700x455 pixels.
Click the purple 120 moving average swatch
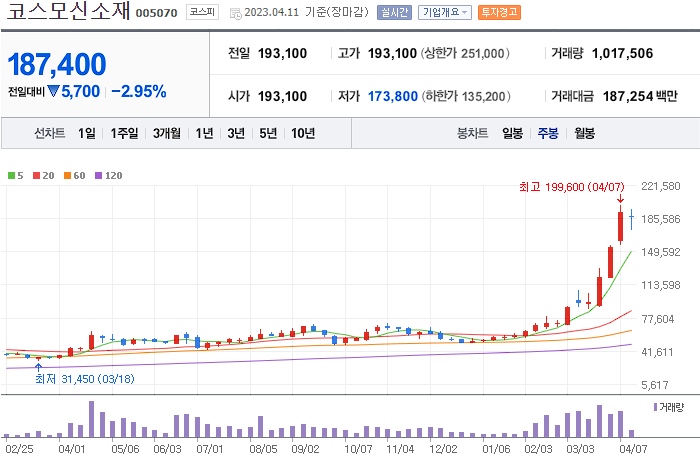99,175
